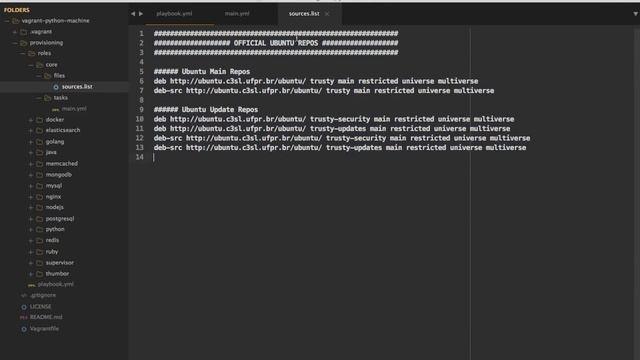
Task: Place cursor on "OFFICIAL UBUNTU REPOS" header text
Action: tap(276, 43)
